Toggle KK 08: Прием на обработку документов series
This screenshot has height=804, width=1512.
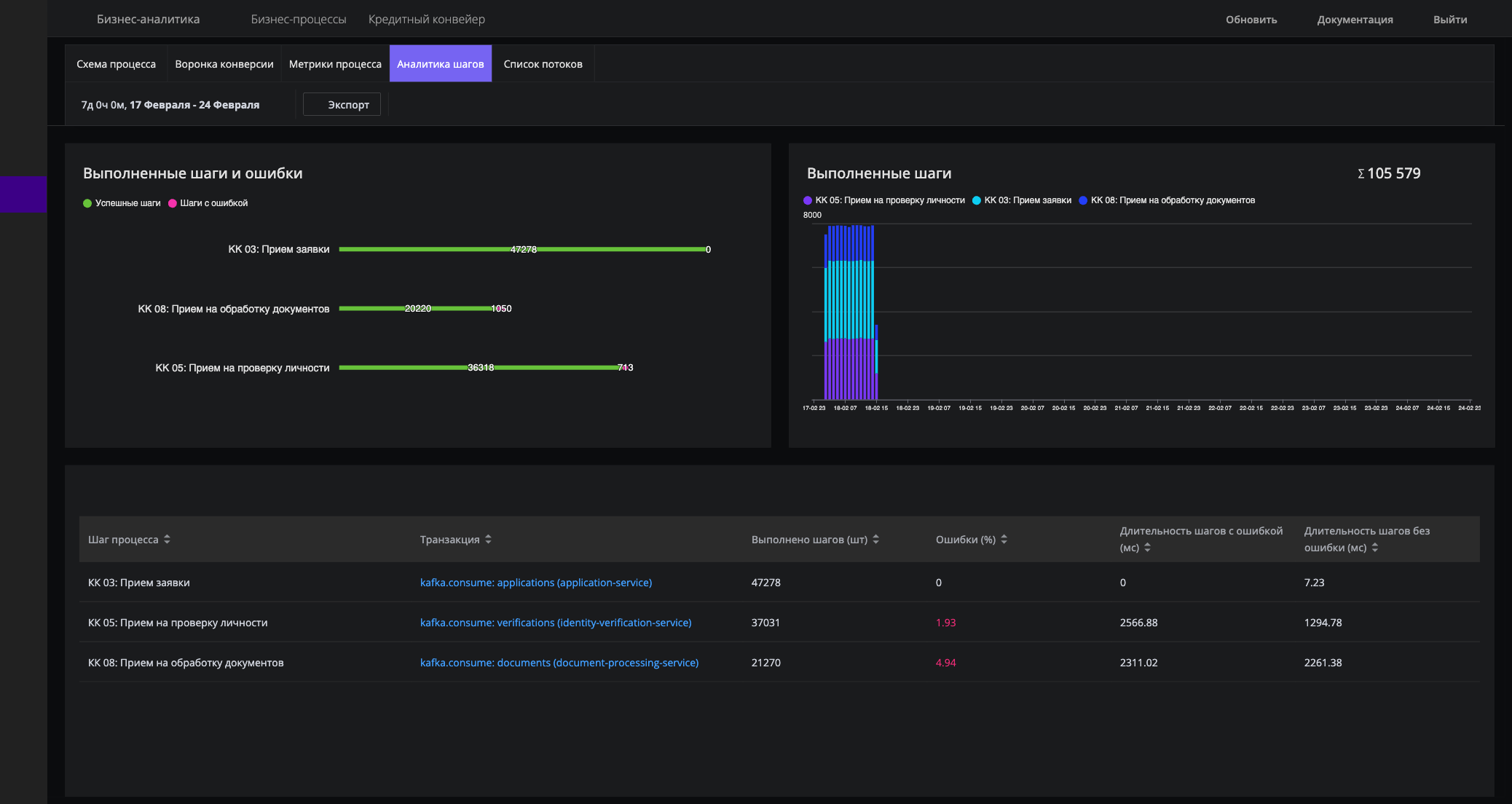pyautogui.click(x=1171, y=199)
